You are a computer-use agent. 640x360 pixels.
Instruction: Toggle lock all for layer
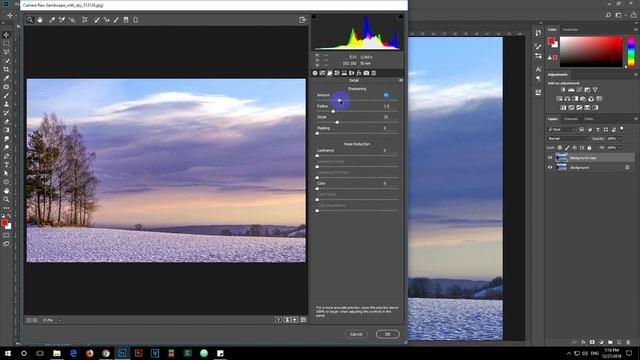(x=589, y=148)
